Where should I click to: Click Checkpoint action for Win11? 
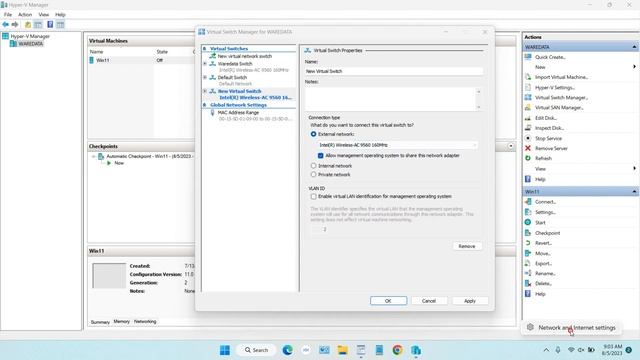(x=547, y=233)
